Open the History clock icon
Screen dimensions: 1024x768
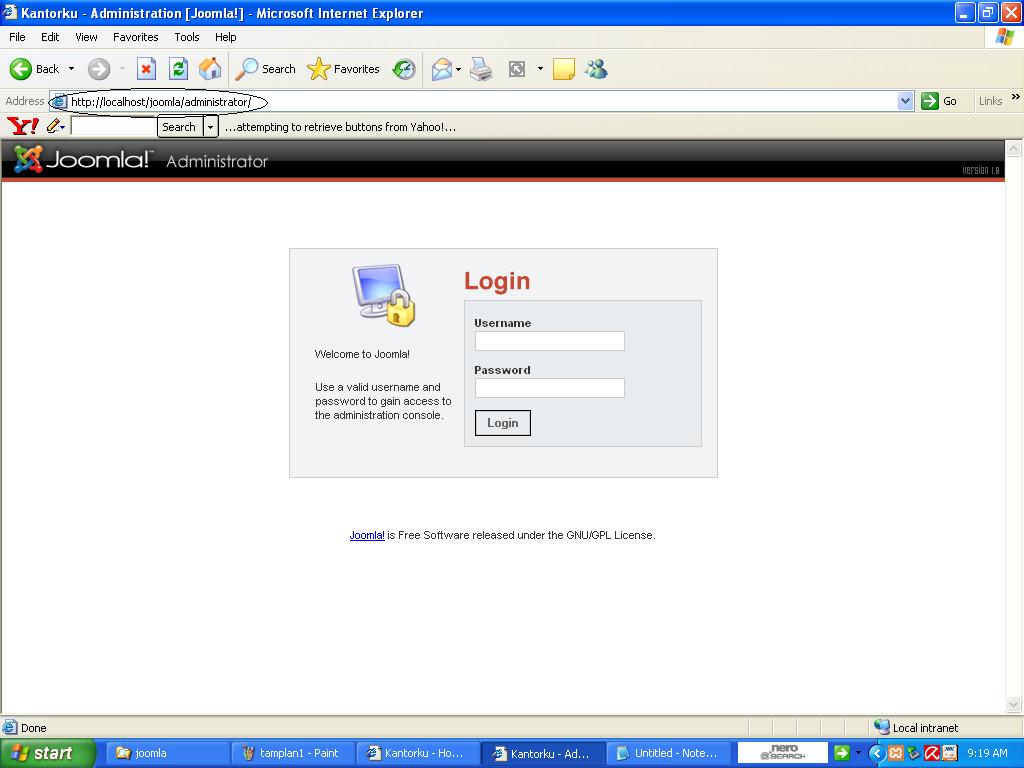[404, 69]
